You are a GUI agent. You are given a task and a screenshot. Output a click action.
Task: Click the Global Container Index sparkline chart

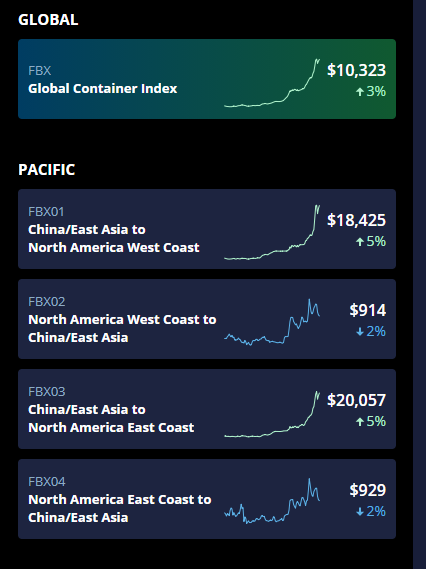[272, 83]
